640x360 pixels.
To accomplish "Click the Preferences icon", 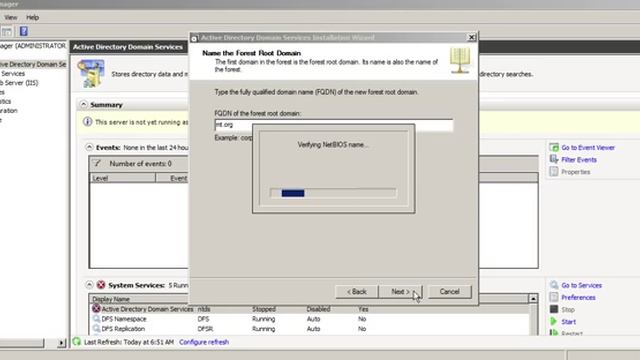I will pyautogui.click(x=554, y=297).
